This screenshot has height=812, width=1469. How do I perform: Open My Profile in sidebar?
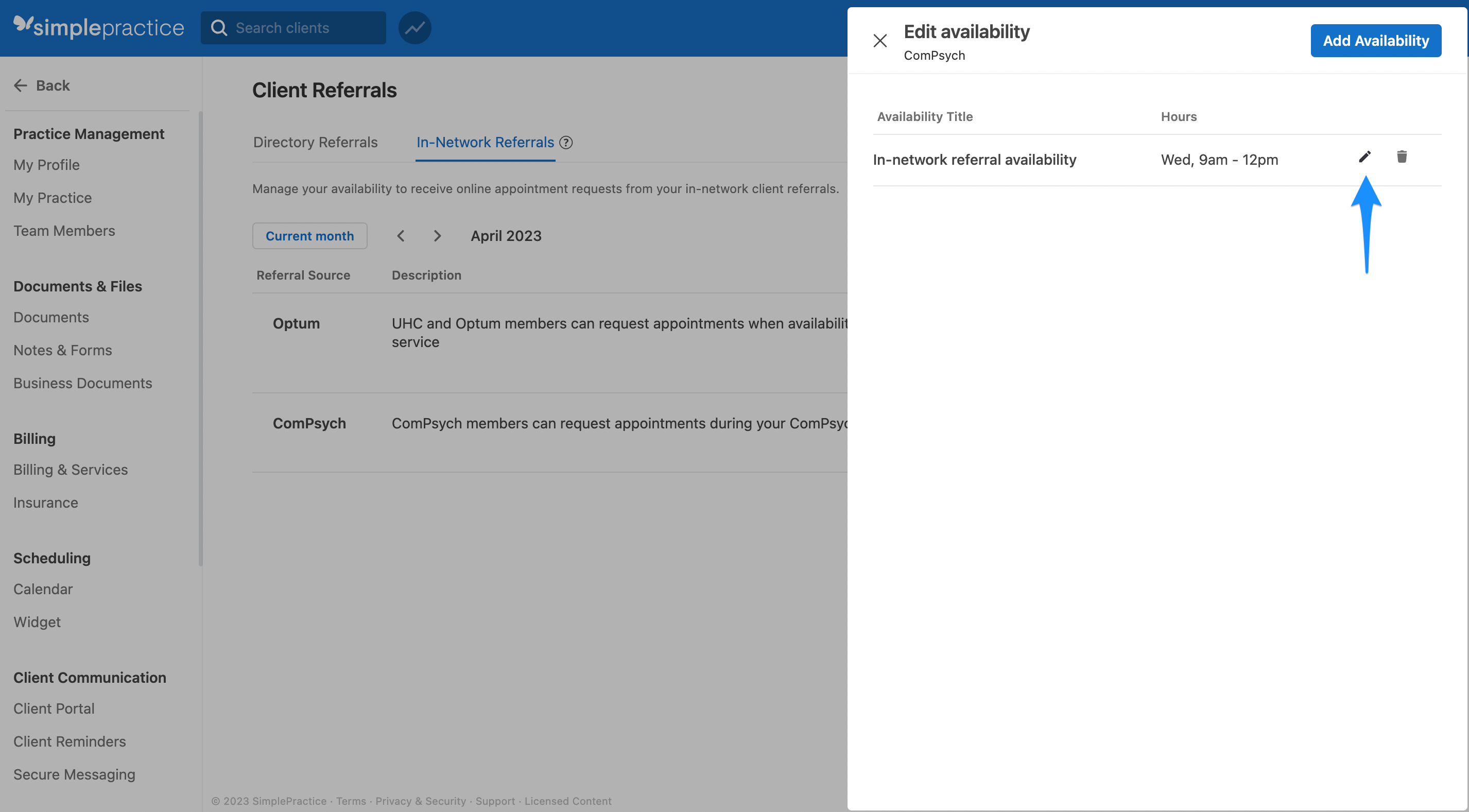click(47, 165)
